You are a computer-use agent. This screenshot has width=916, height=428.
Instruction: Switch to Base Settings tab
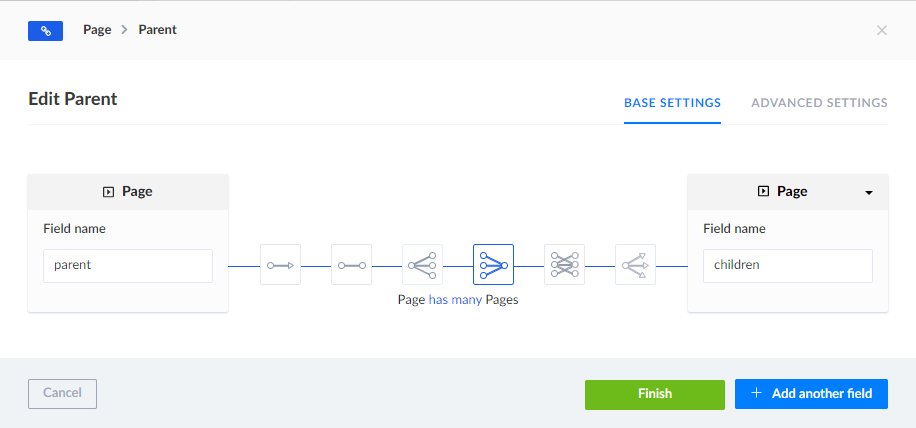point(672,102)
